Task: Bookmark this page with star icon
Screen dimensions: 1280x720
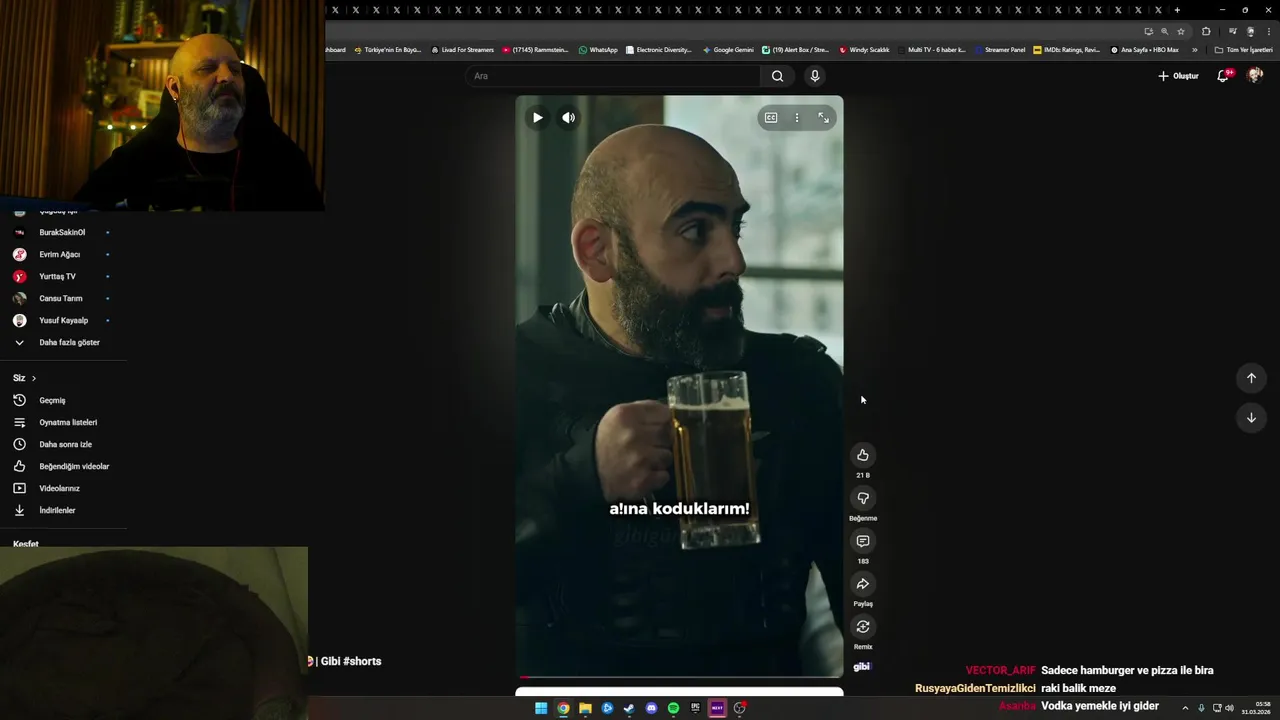Action: tap(1181, 31)
